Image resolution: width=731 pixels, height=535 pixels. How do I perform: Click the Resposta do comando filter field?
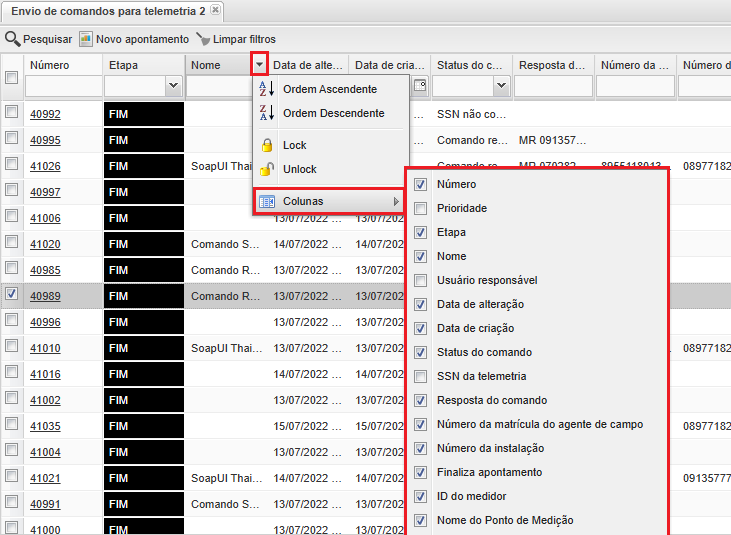(553, 86)
